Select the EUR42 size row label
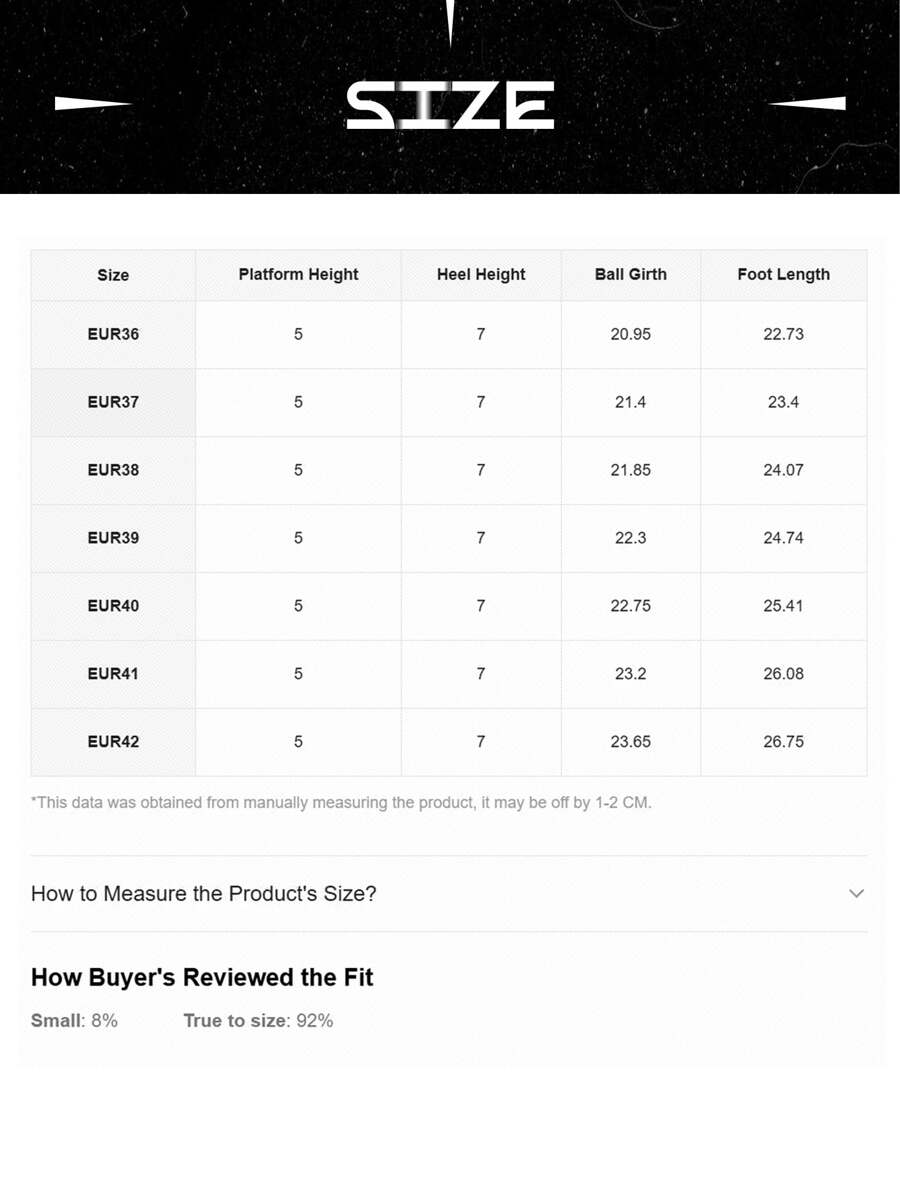Screen dimensions: 900x1198 coord(113,742)
